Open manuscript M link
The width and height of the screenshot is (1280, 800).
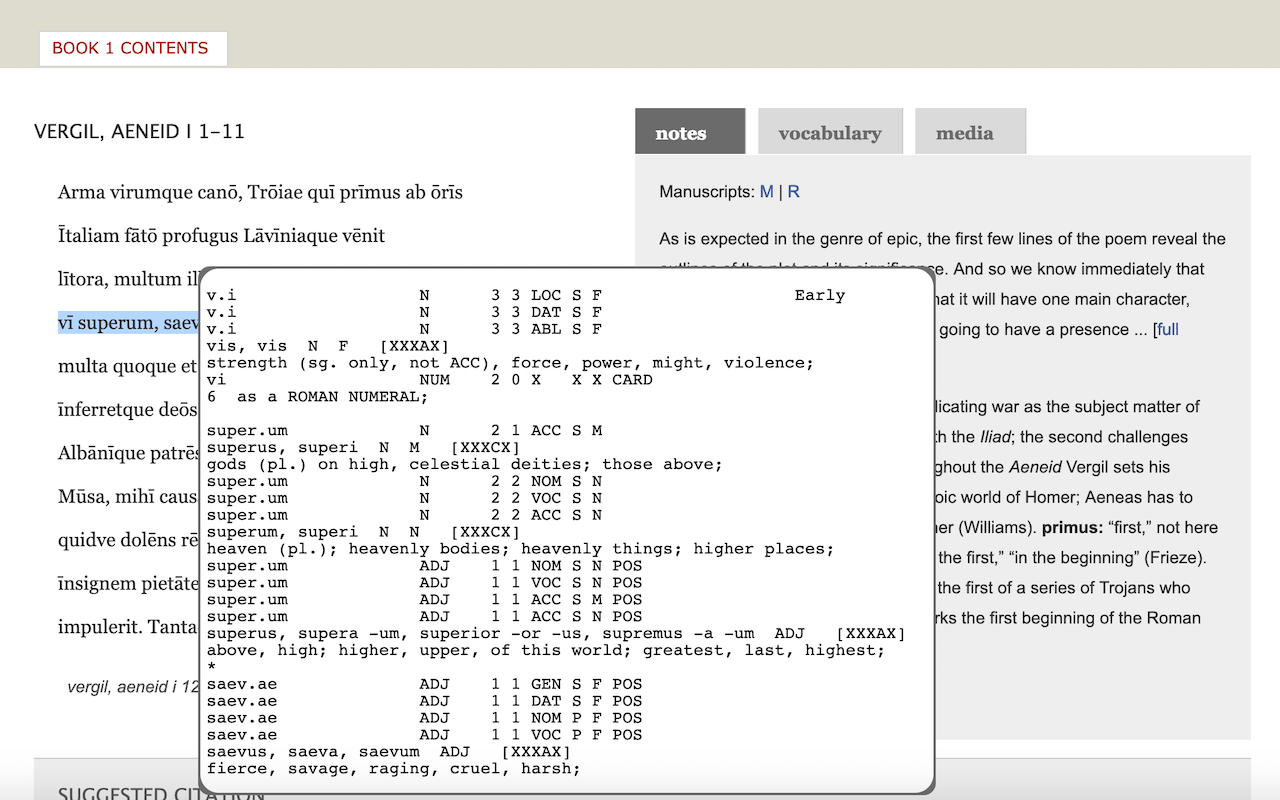point(765,191)
